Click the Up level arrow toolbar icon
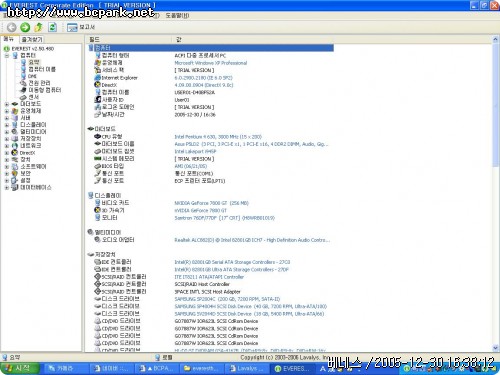Image resolution: width=500 pixels, height=375 pixels. coord(39,27)
